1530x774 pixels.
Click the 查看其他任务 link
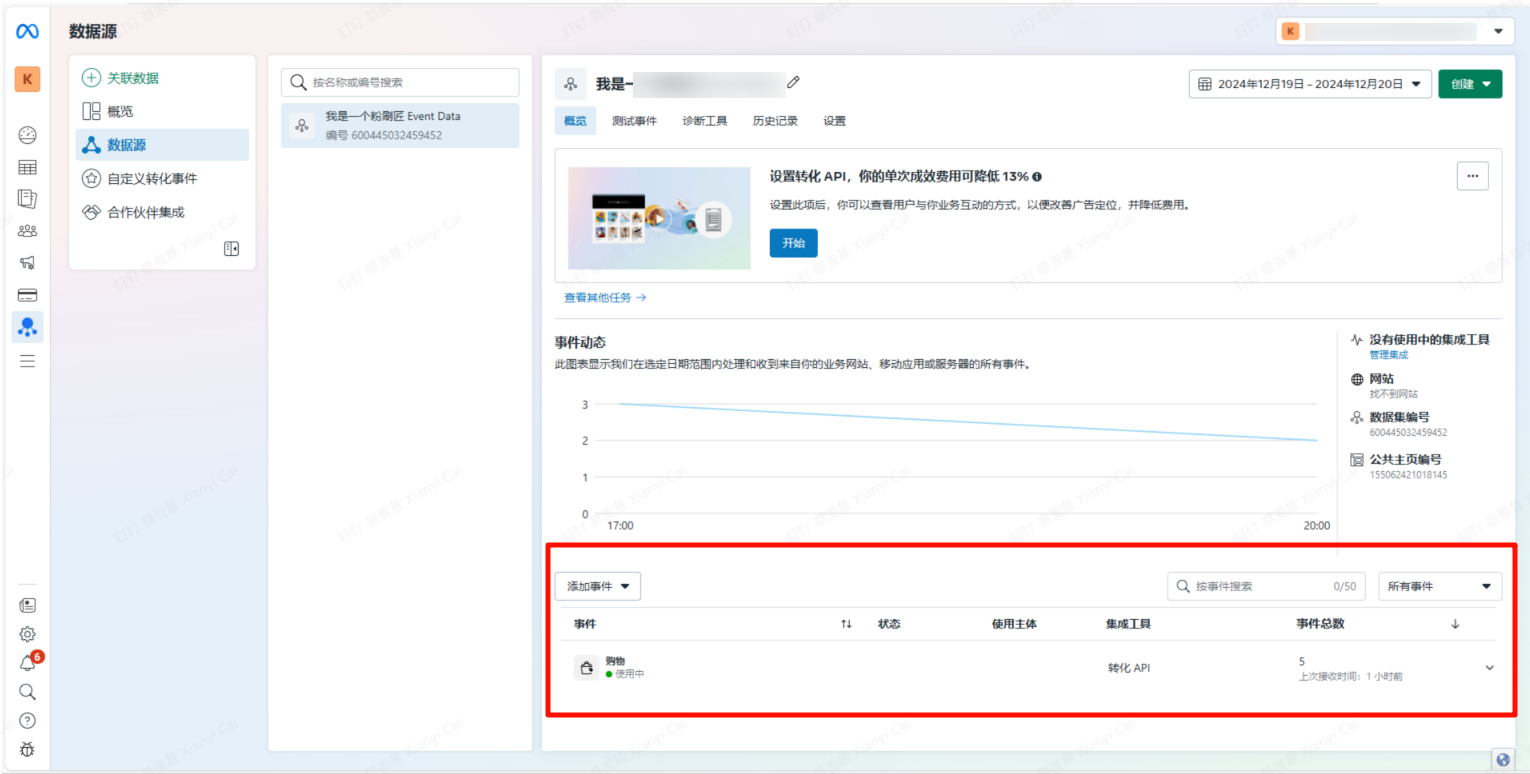coord(605,298)
